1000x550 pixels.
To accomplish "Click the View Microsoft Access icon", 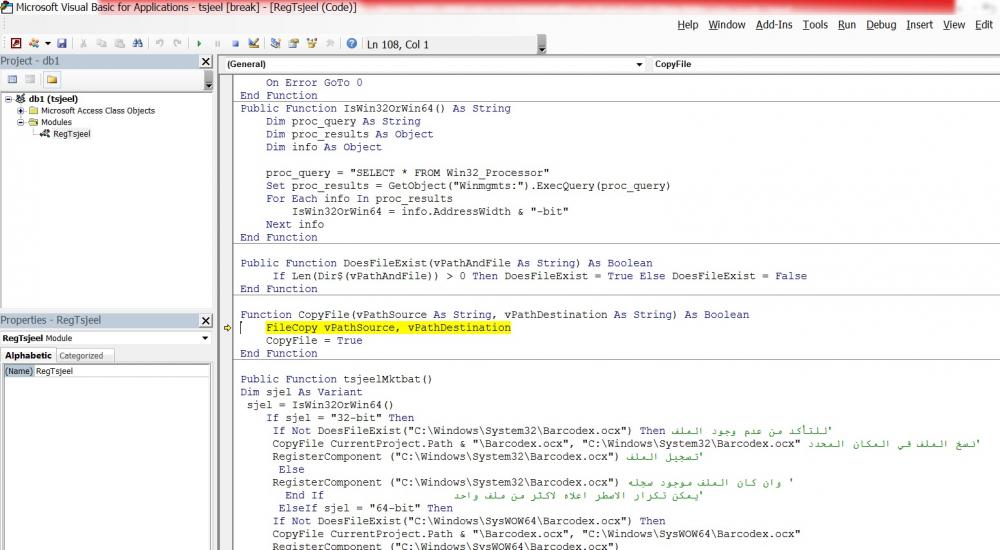I will point(15,44).
